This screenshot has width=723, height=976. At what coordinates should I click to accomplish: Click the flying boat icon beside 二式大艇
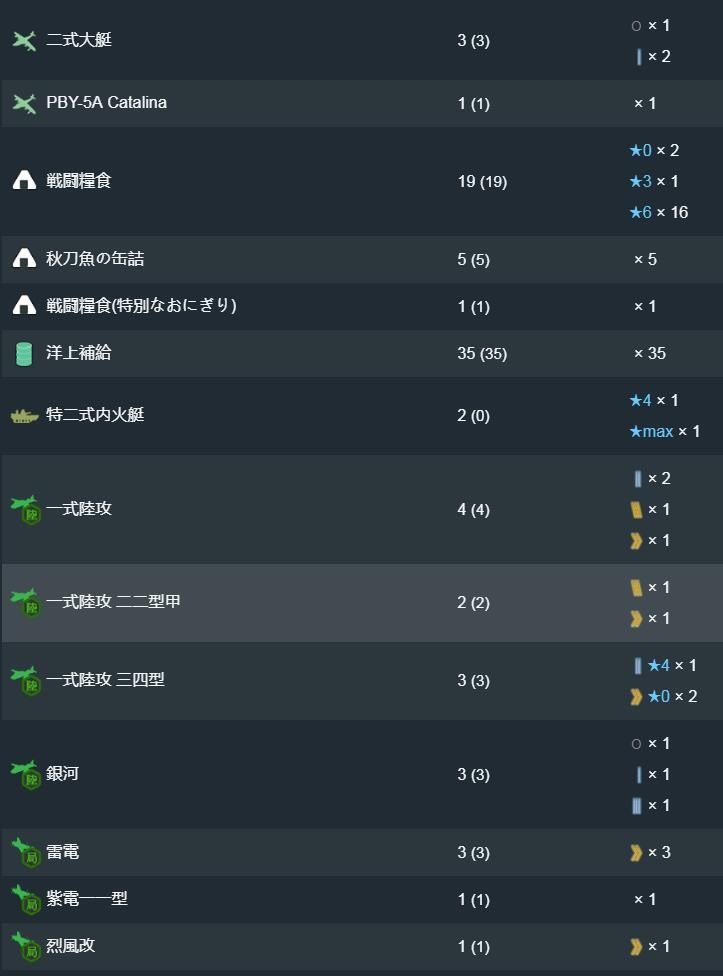coord(24,40)
